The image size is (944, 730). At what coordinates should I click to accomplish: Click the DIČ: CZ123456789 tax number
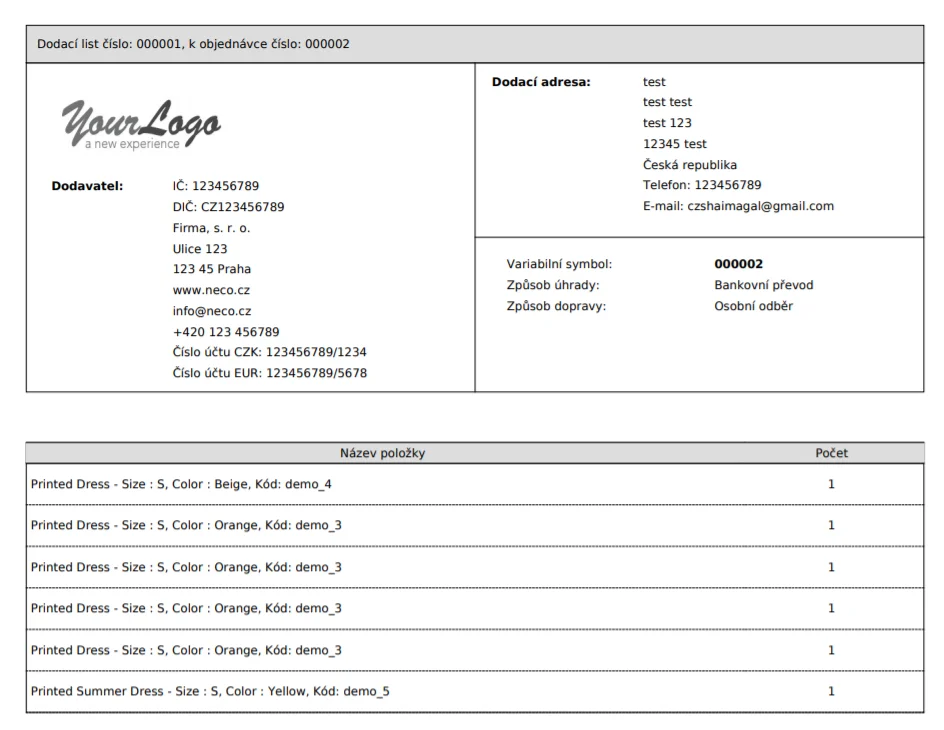click(228, 207)
